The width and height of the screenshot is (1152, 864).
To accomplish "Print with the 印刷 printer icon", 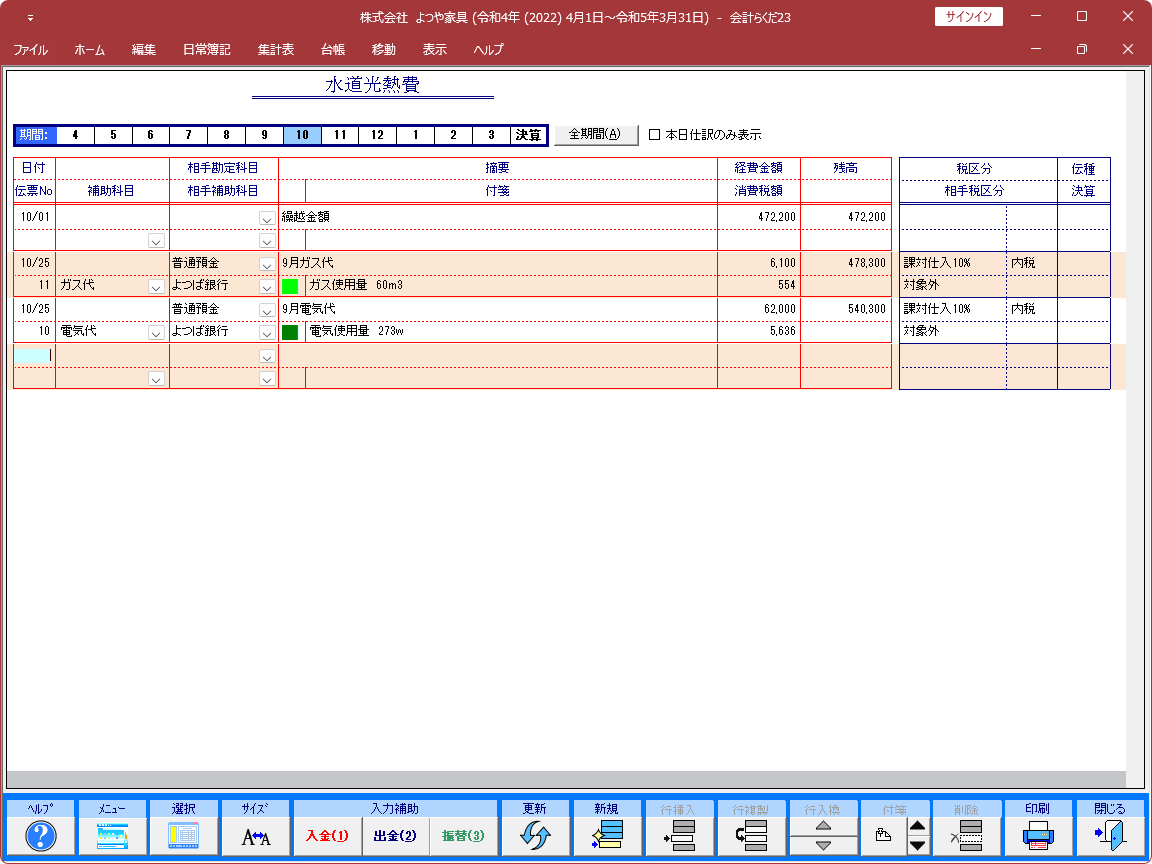I will [x=1038, y=837].
